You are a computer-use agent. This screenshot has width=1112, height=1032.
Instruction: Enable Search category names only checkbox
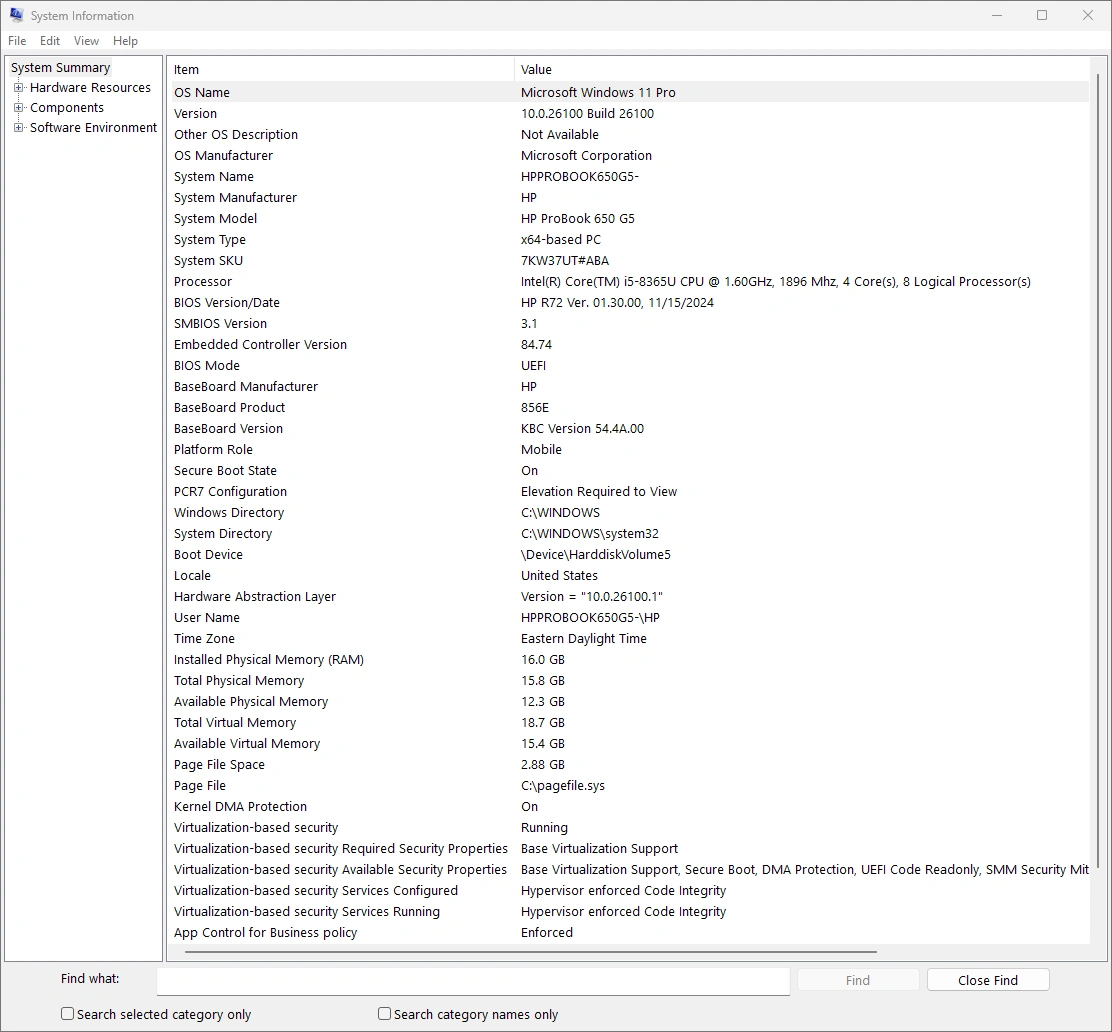384,1013
